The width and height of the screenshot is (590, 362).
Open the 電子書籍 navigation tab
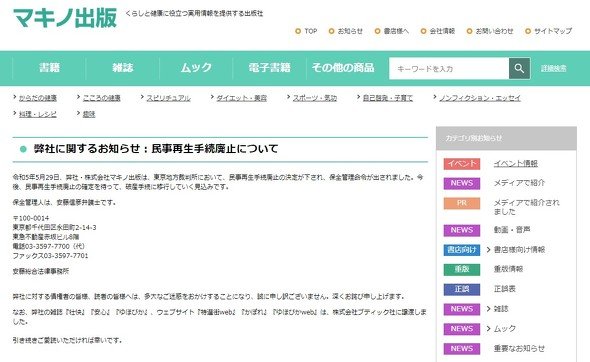tap(269, 68)
